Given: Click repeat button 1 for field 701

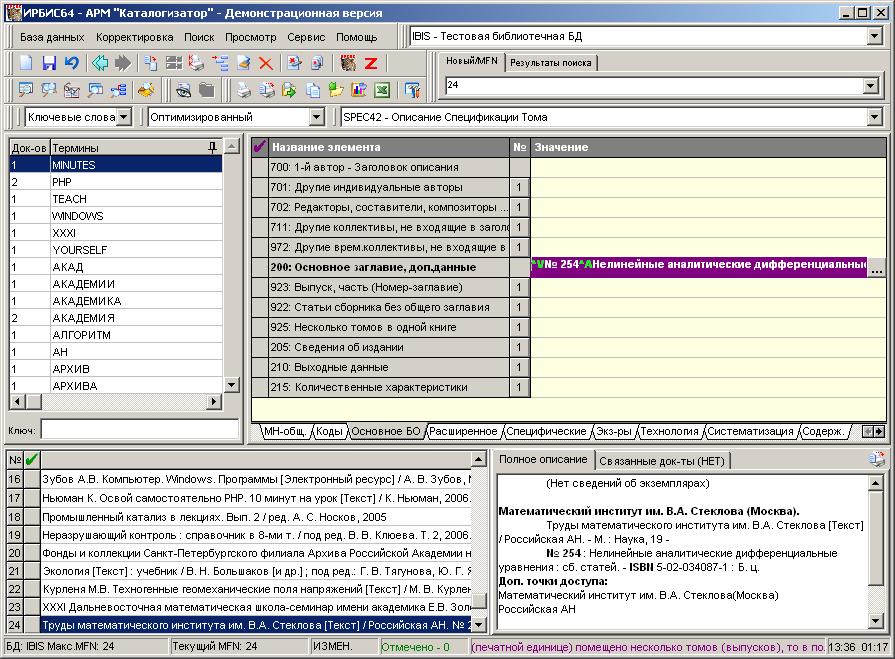Looking at the screenshot, I should pos(519,187).
